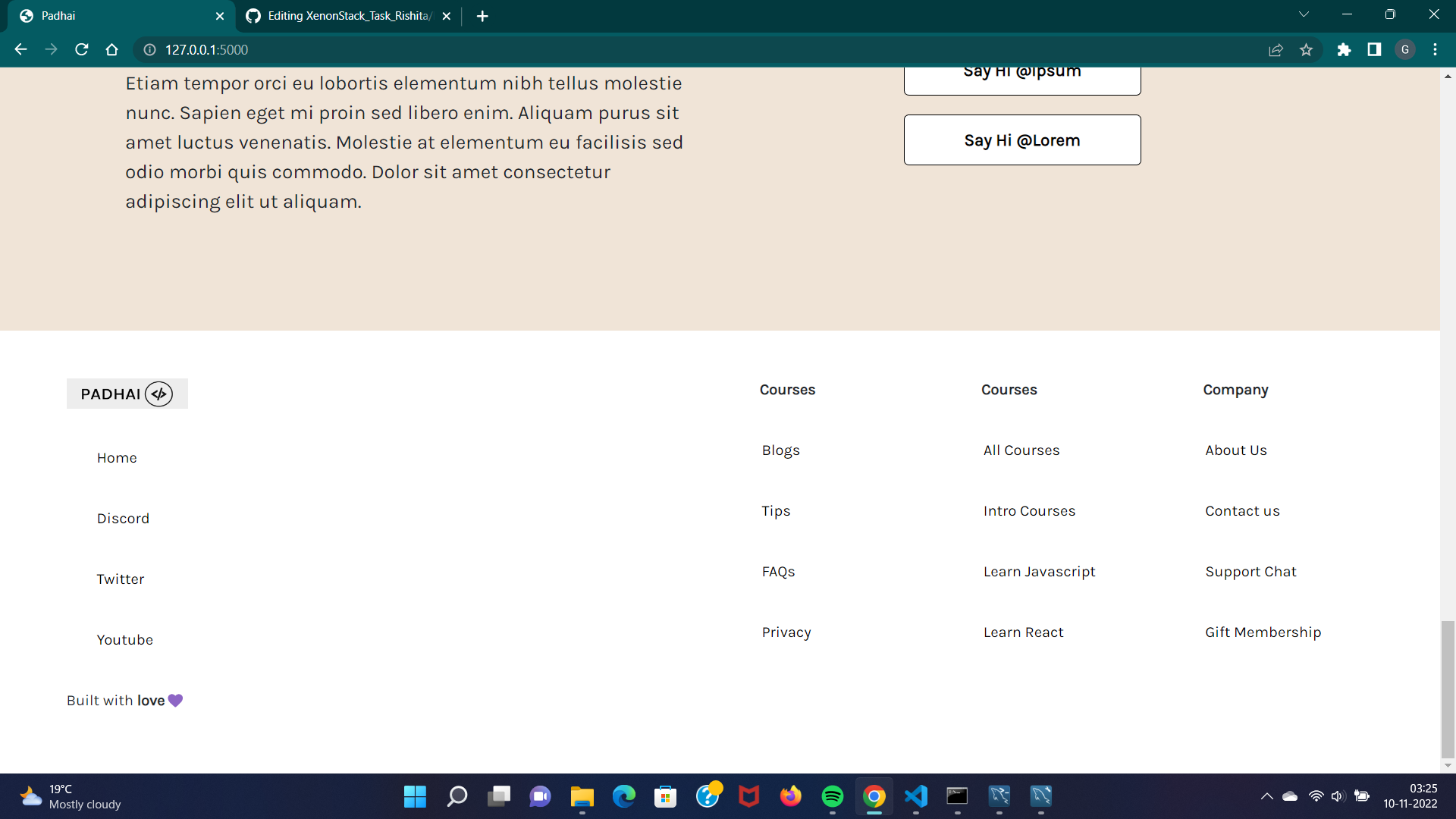Click the PADHAI code logo icon
1456x819 pixels.
click(x=160, y=394)
